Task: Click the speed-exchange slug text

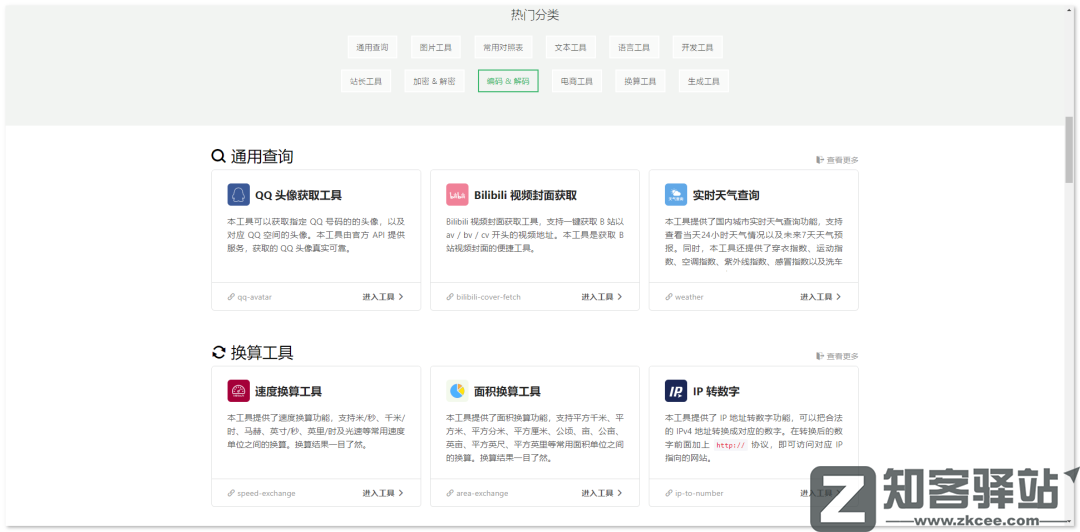Action: click(266, 493)
